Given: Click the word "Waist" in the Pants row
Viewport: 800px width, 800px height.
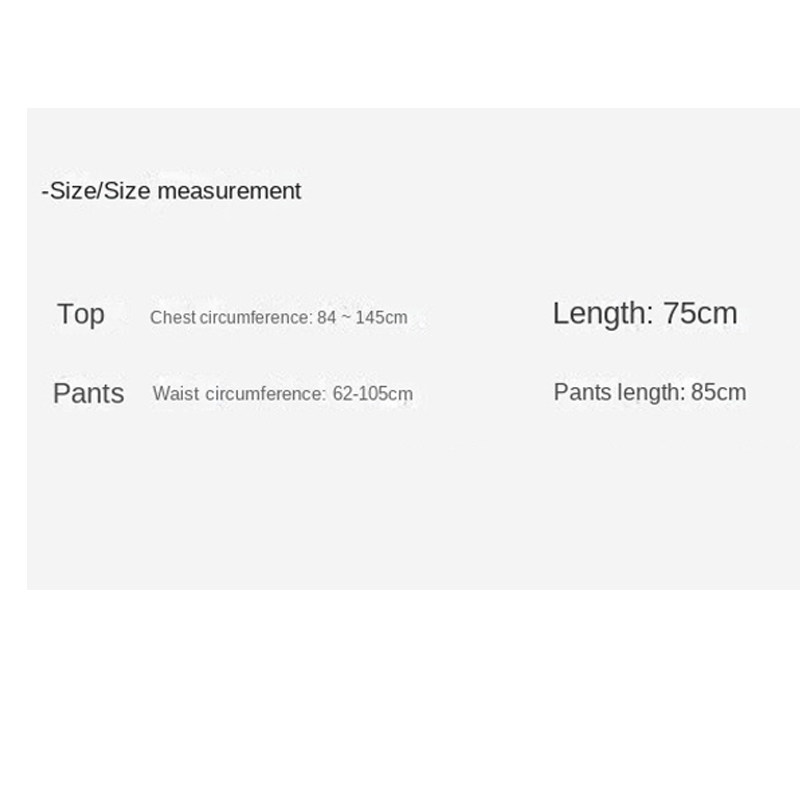Looking at the screenshot, I should click(176, 394).
